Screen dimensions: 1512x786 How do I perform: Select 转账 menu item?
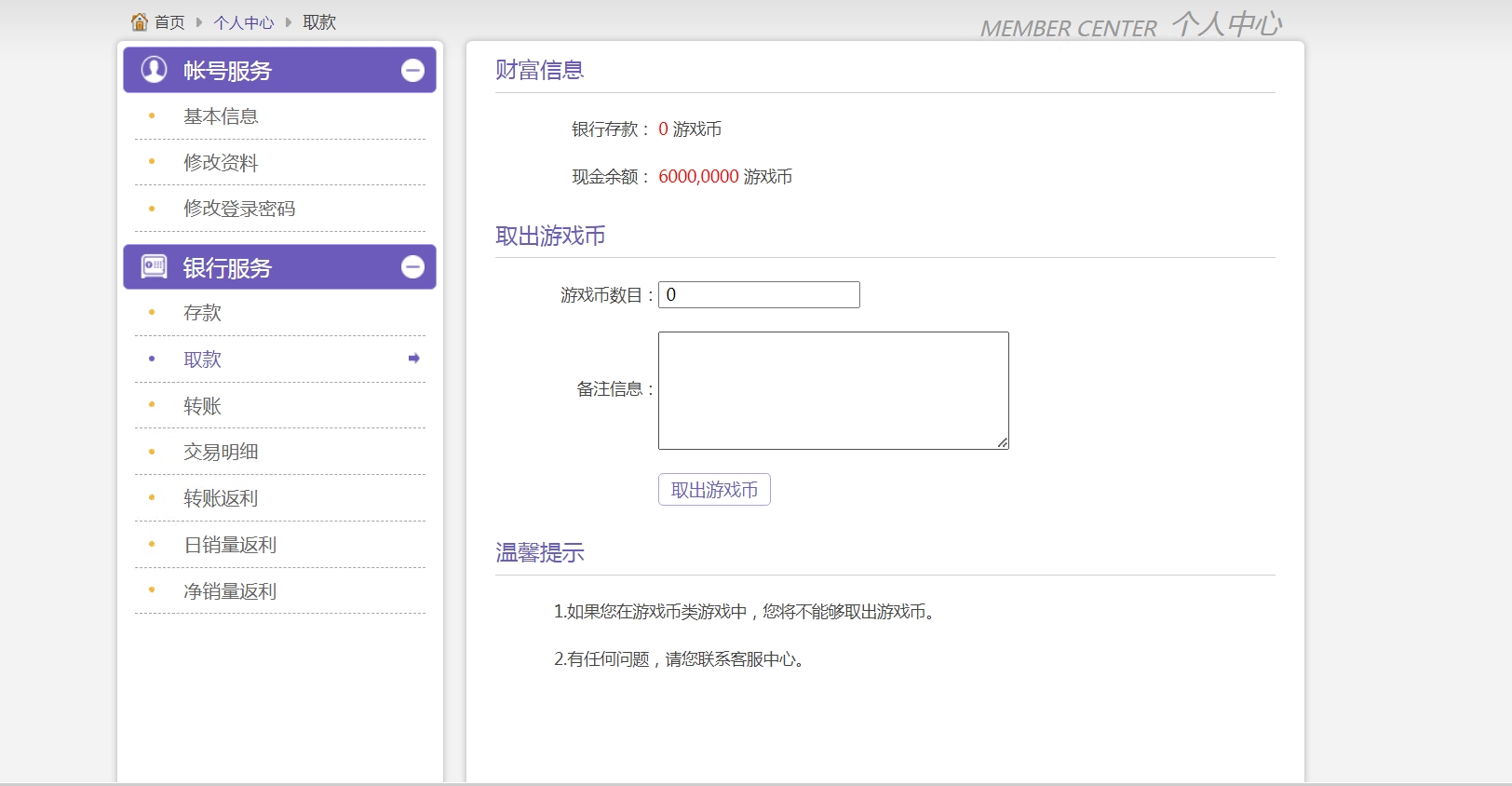coord(202,406)
